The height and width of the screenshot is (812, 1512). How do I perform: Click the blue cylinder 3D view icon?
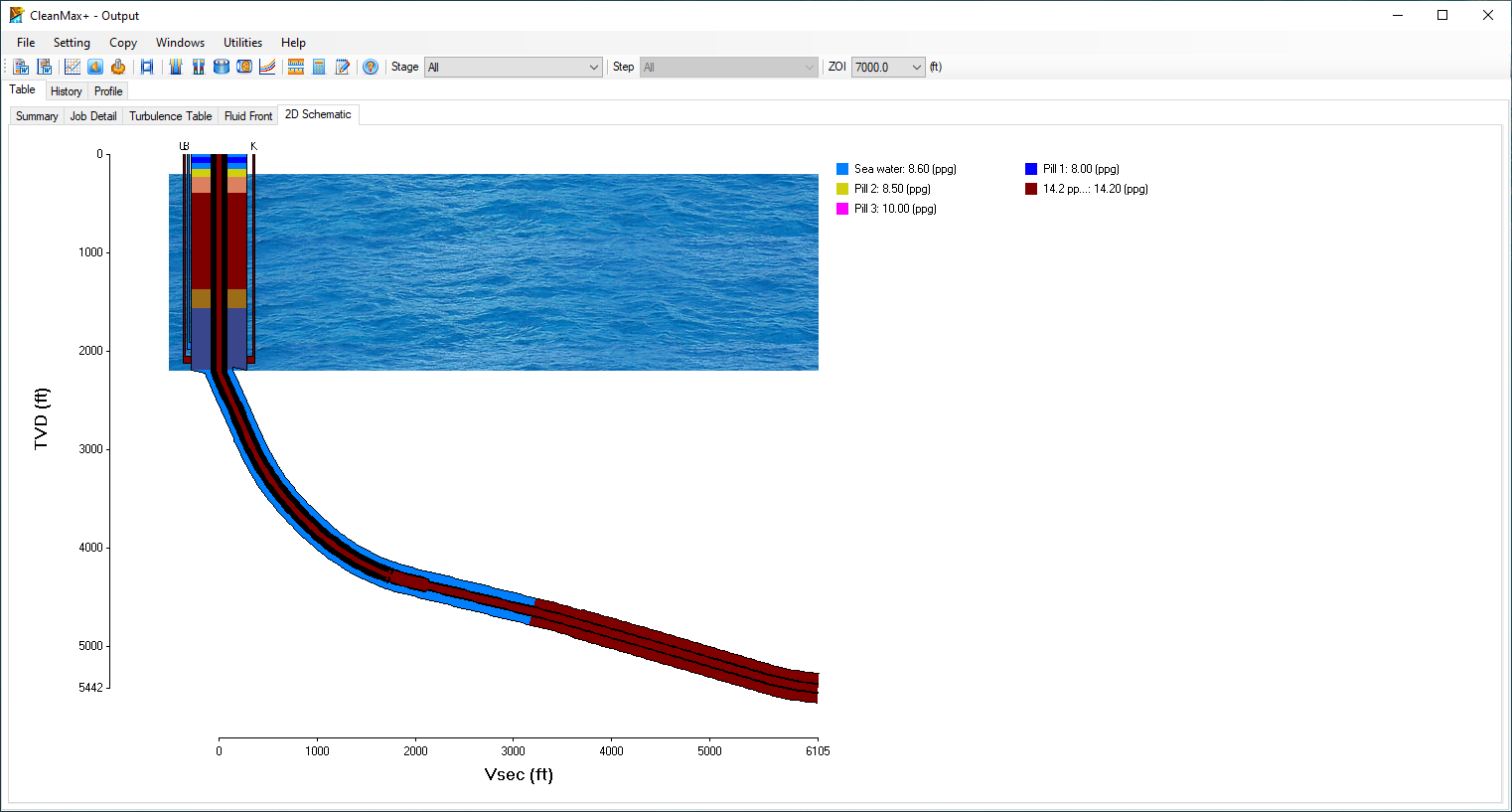click(222, 67)
